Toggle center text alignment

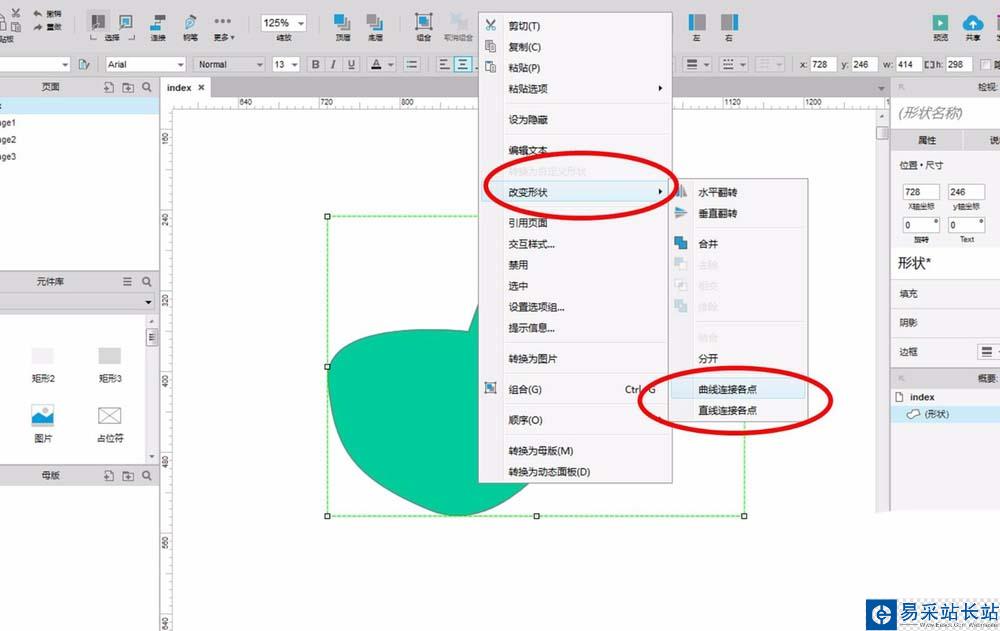(463, 64)
